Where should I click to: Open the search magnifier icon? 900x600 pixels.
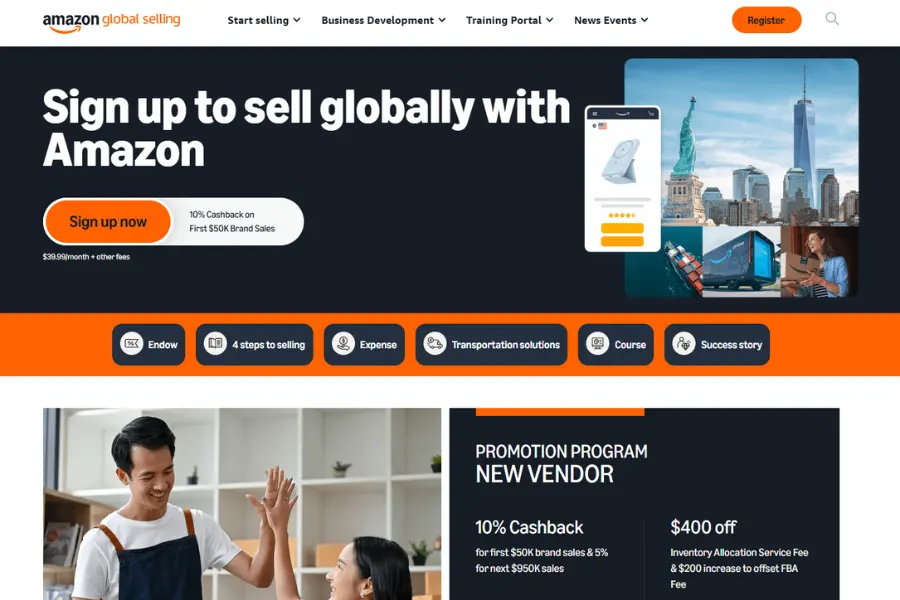832,19
